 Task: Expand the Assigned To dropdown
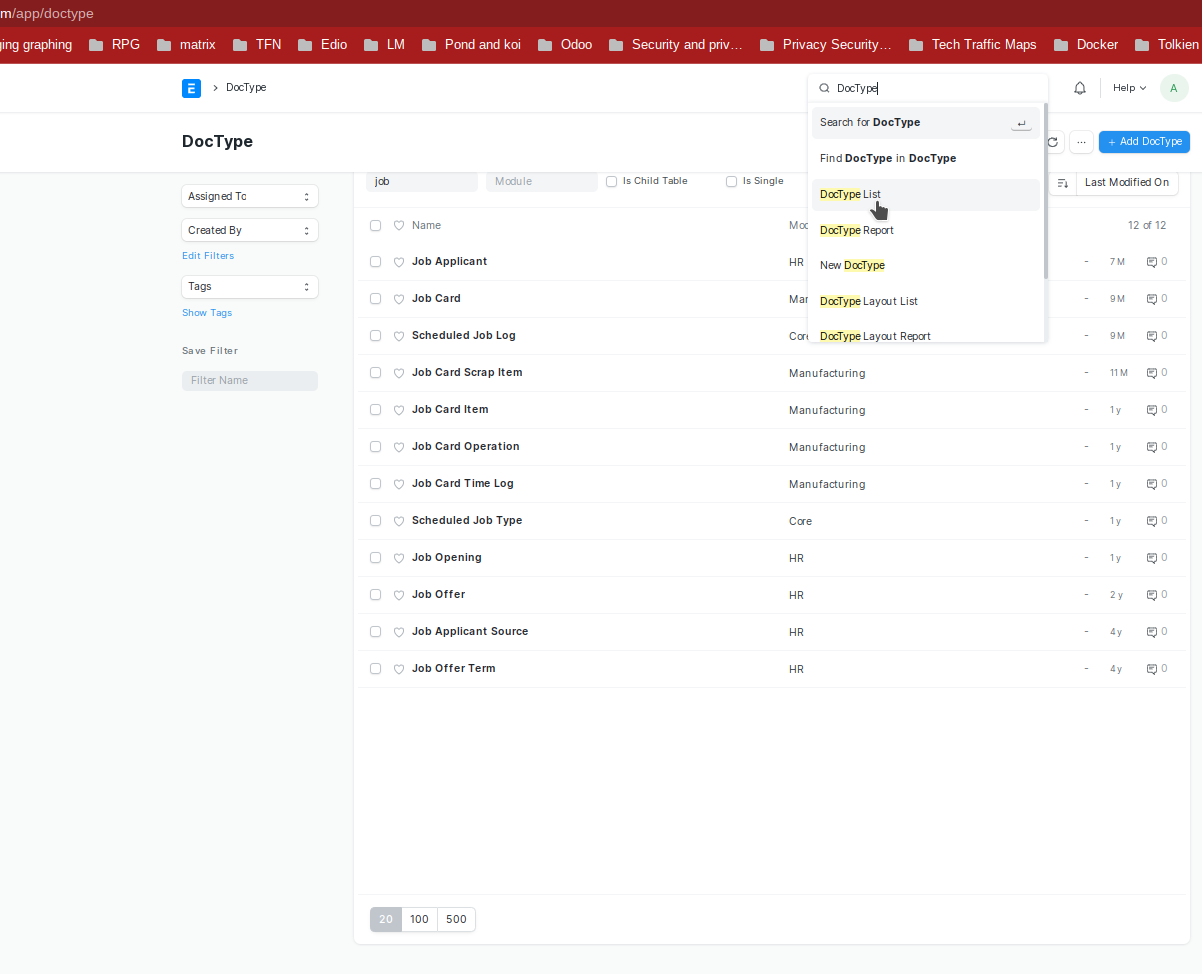(x=250, y=196)
